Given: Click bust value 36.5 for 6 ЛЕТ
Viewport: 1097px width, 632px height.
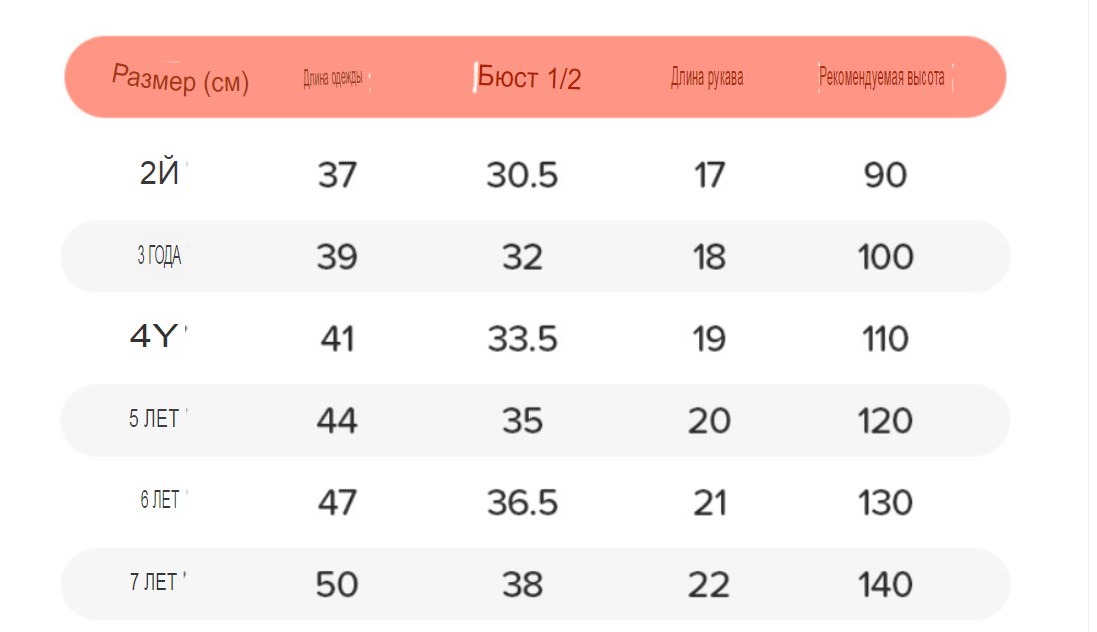Looking at the screenshot, I should [x=523, y=503].
